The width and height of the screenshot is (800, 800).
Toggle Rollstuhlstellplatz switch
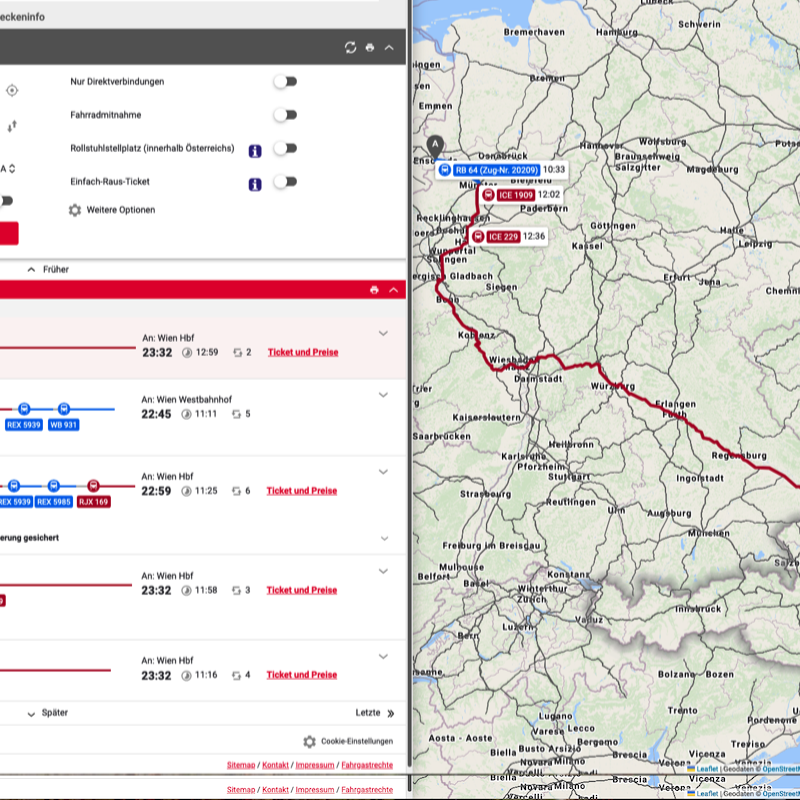(285, 148)
